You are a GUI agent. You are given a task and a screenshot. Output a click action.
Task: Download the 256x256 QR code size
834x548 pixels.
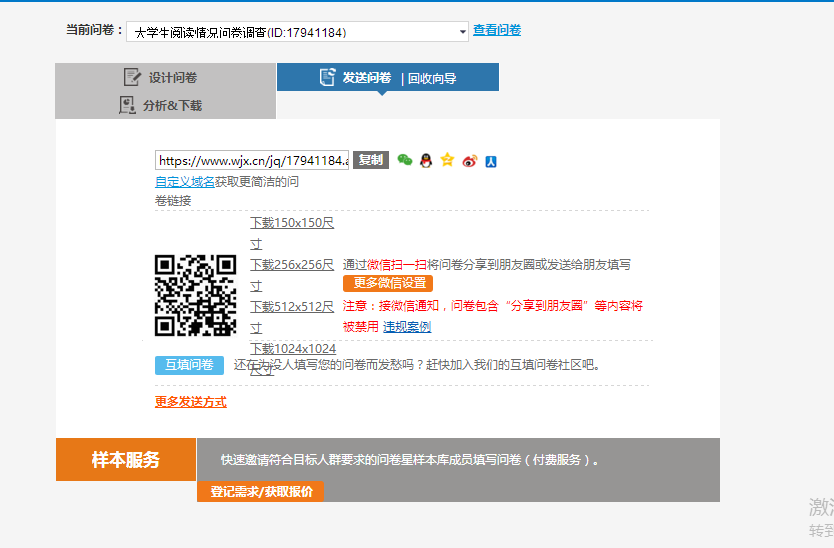tap(292, 275)
